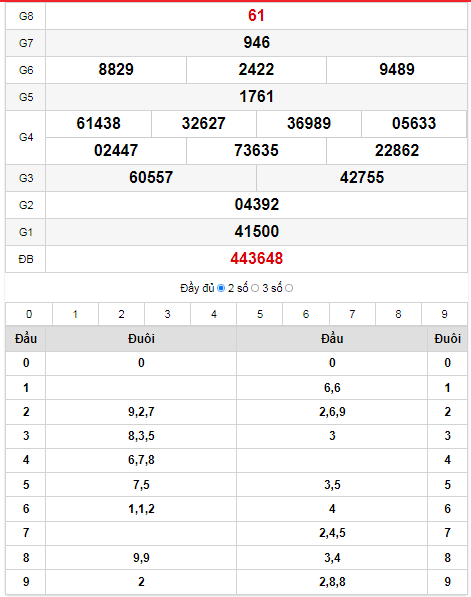
Task: Click digit filter tab 6
Action: point(306,314)
